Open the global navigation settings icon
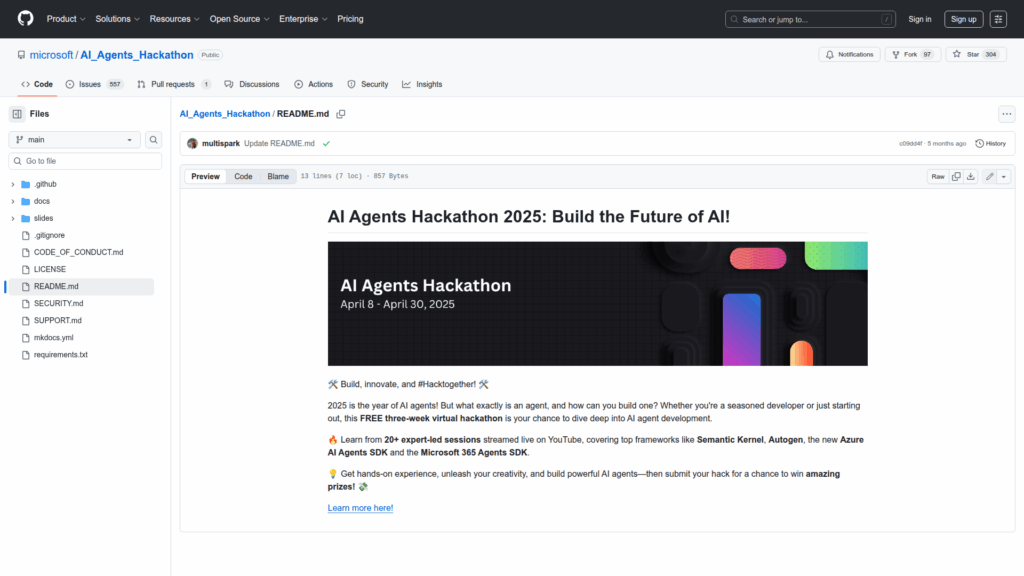The image size is (1024, 576). pos(999,19)
